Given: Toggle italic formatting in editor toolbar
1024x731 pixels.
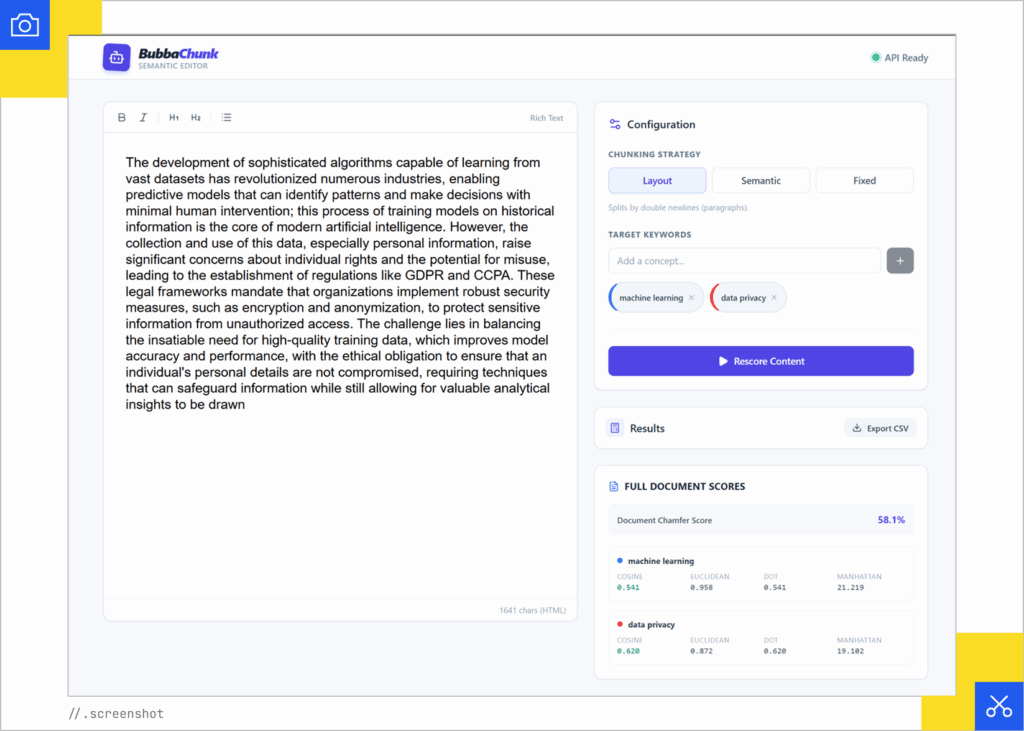Looking at the screenshot, I should [x=143, y=118].
